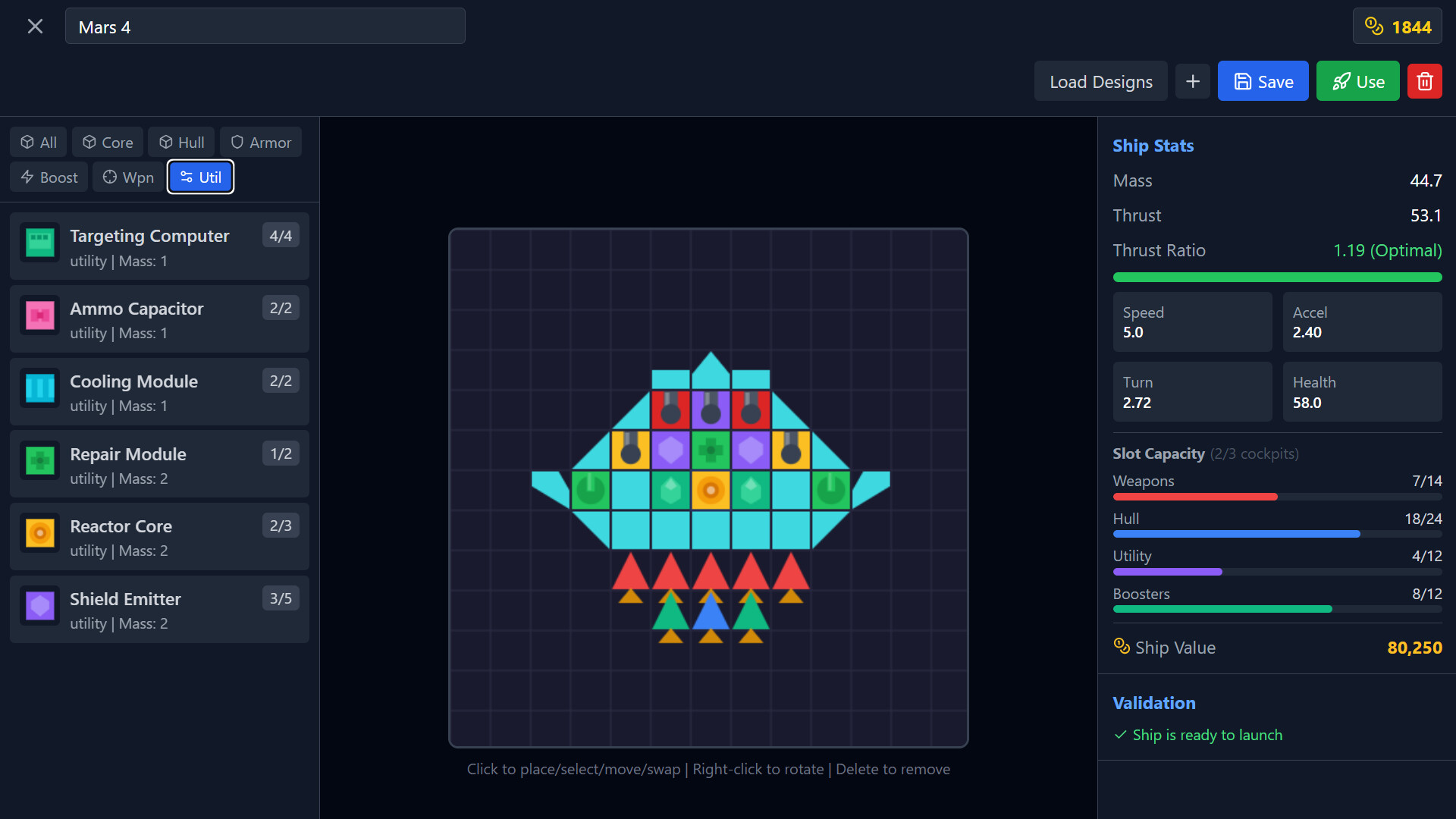
Task: Switch to the Core tab
Action: coord(107,142)
